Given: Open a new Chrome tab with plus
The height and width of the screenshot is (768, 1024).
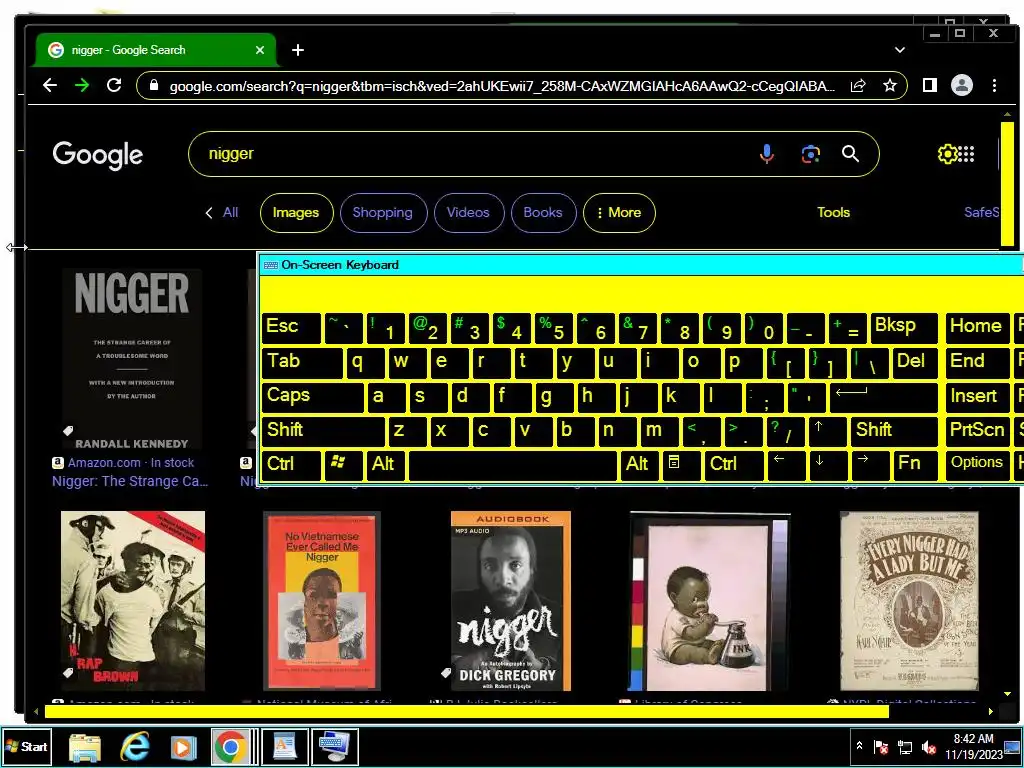Looking at the screenshot, I should click(298, 50).
